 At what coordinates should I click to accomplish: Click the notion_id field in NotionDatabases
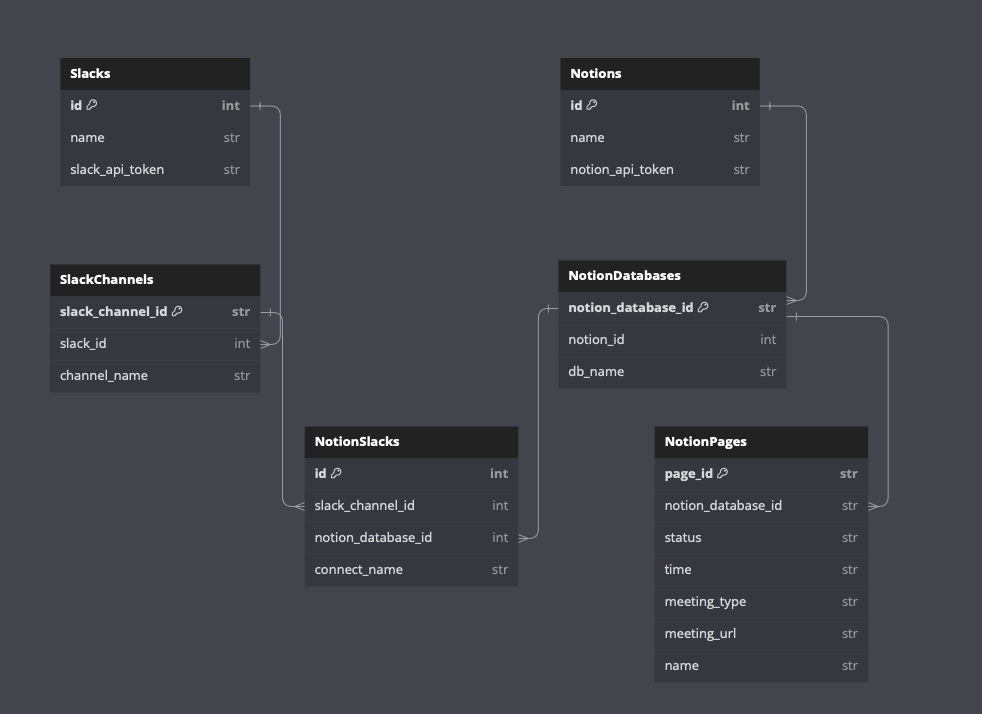click(x=672, y=340)
